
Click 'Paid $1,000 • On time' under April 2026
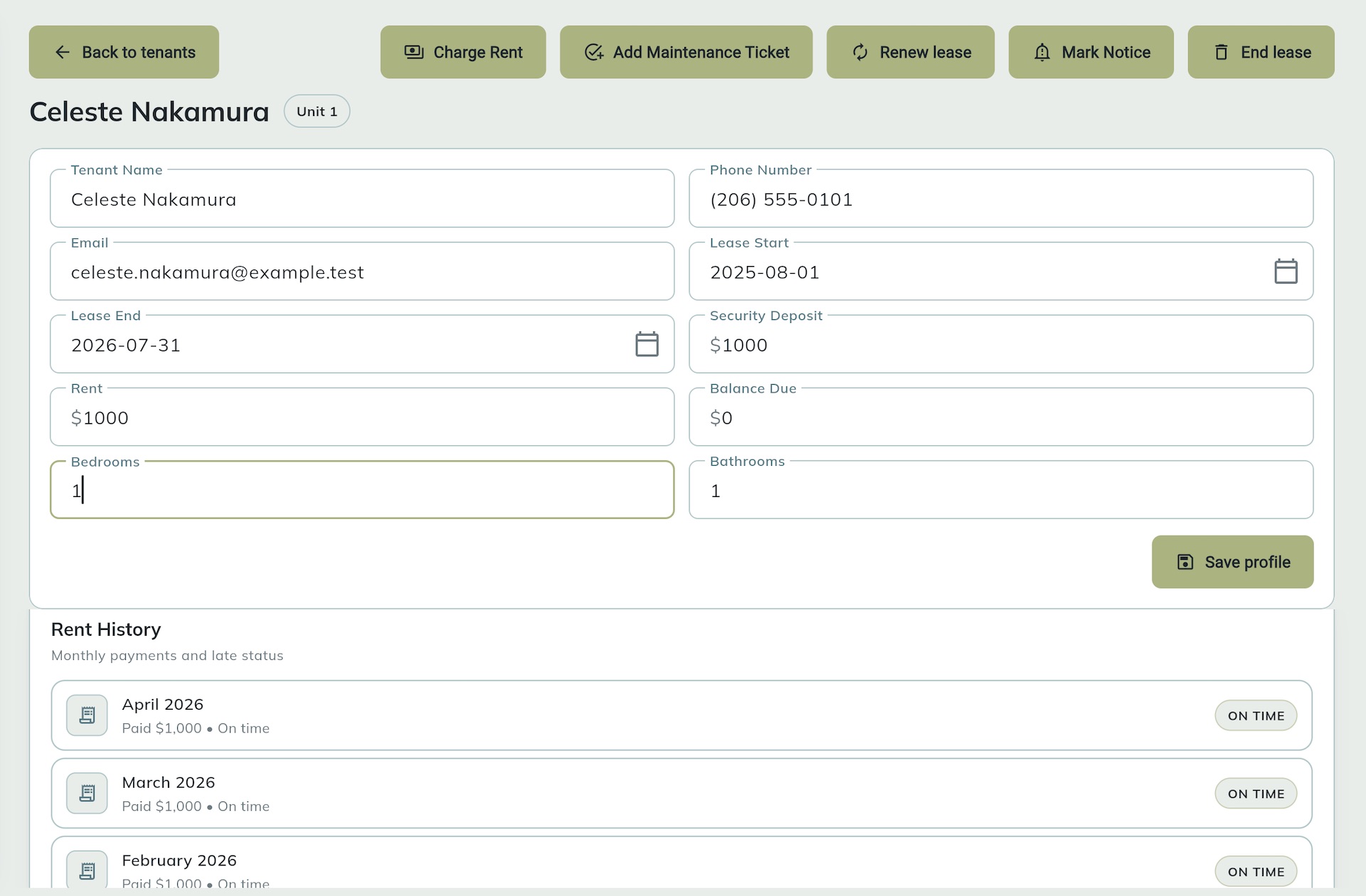tap(196, 728)
